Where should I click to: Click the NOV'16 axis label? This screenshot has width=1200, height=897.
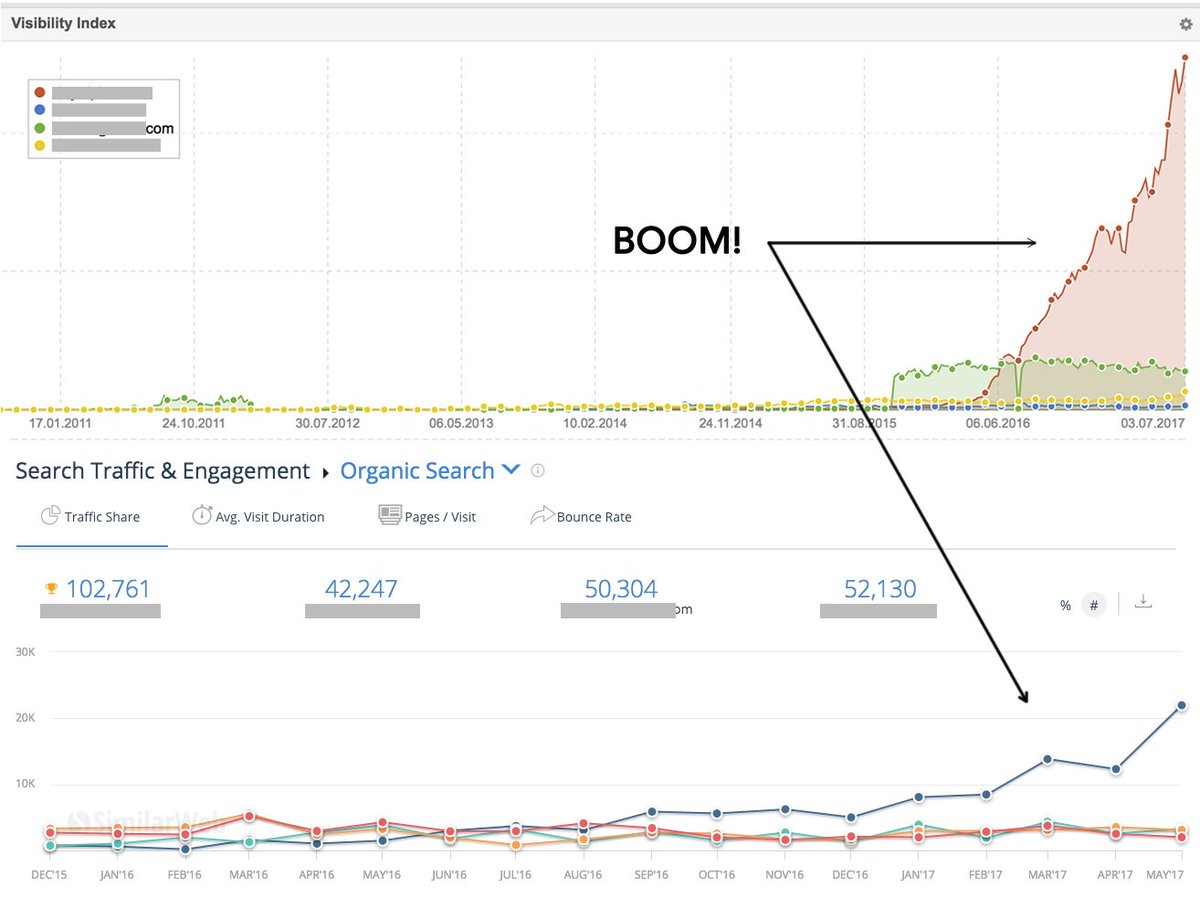785,875
